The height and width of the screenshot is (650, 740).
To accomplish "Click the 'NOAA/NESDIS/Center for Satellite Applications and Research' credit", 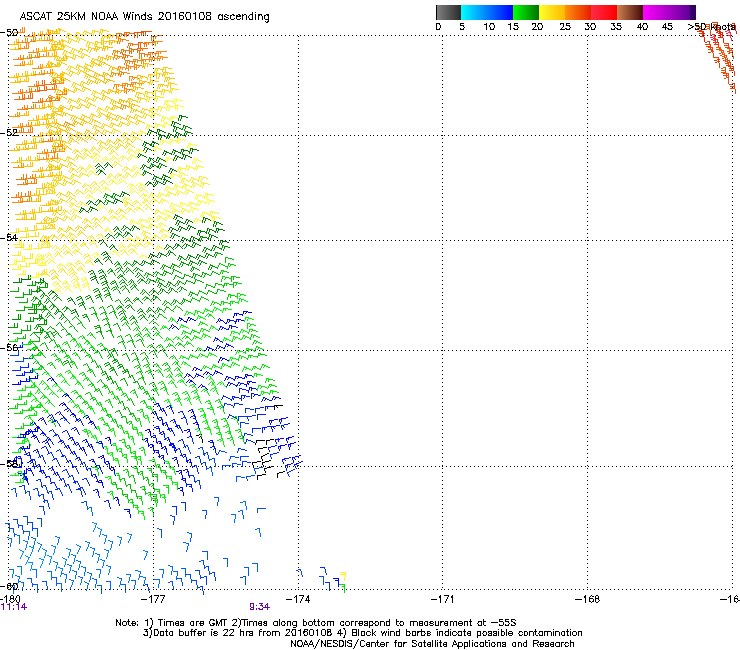I will click(432, 644).
